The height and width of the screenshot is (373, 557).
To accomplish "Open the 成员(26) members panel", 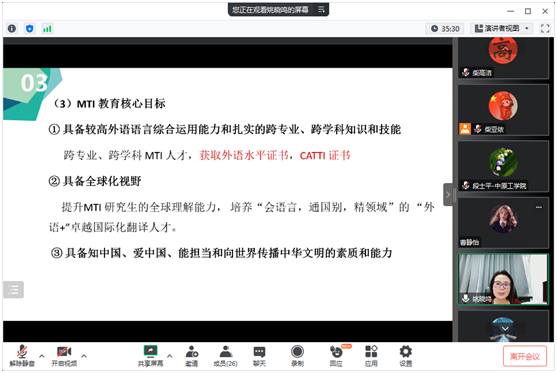I will point(225,356).
